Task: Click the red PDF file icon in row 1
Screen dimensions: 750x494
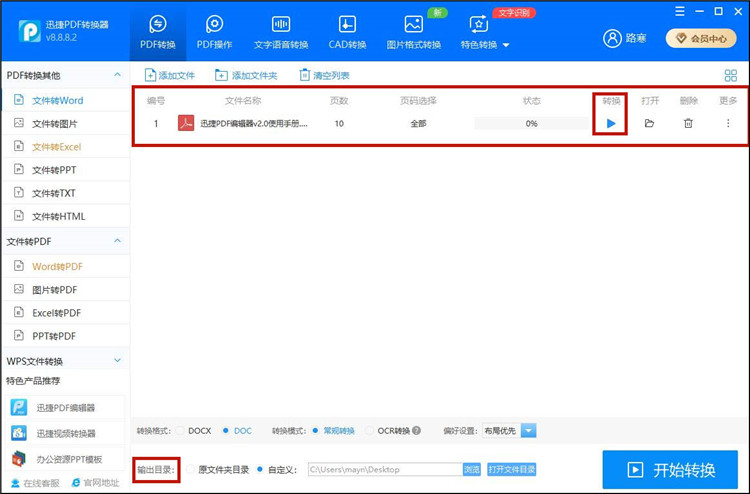Action: pos(186,123)
